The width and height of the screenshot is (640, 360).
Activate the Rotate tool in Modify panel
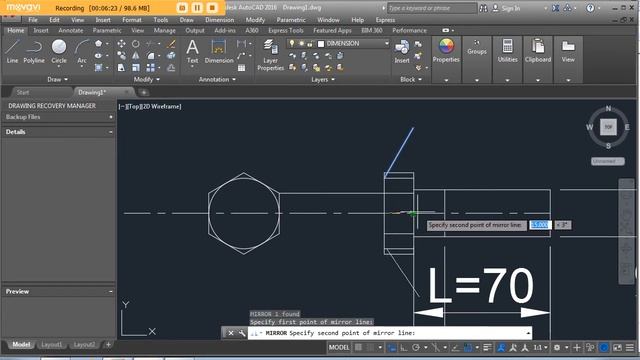coord(136,44)
